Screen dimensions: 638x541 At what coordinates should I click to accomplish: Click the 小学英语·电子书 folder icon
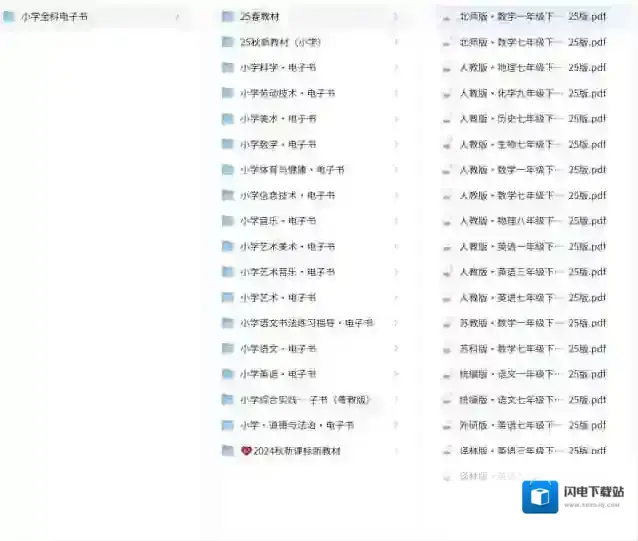click(228, 374)
